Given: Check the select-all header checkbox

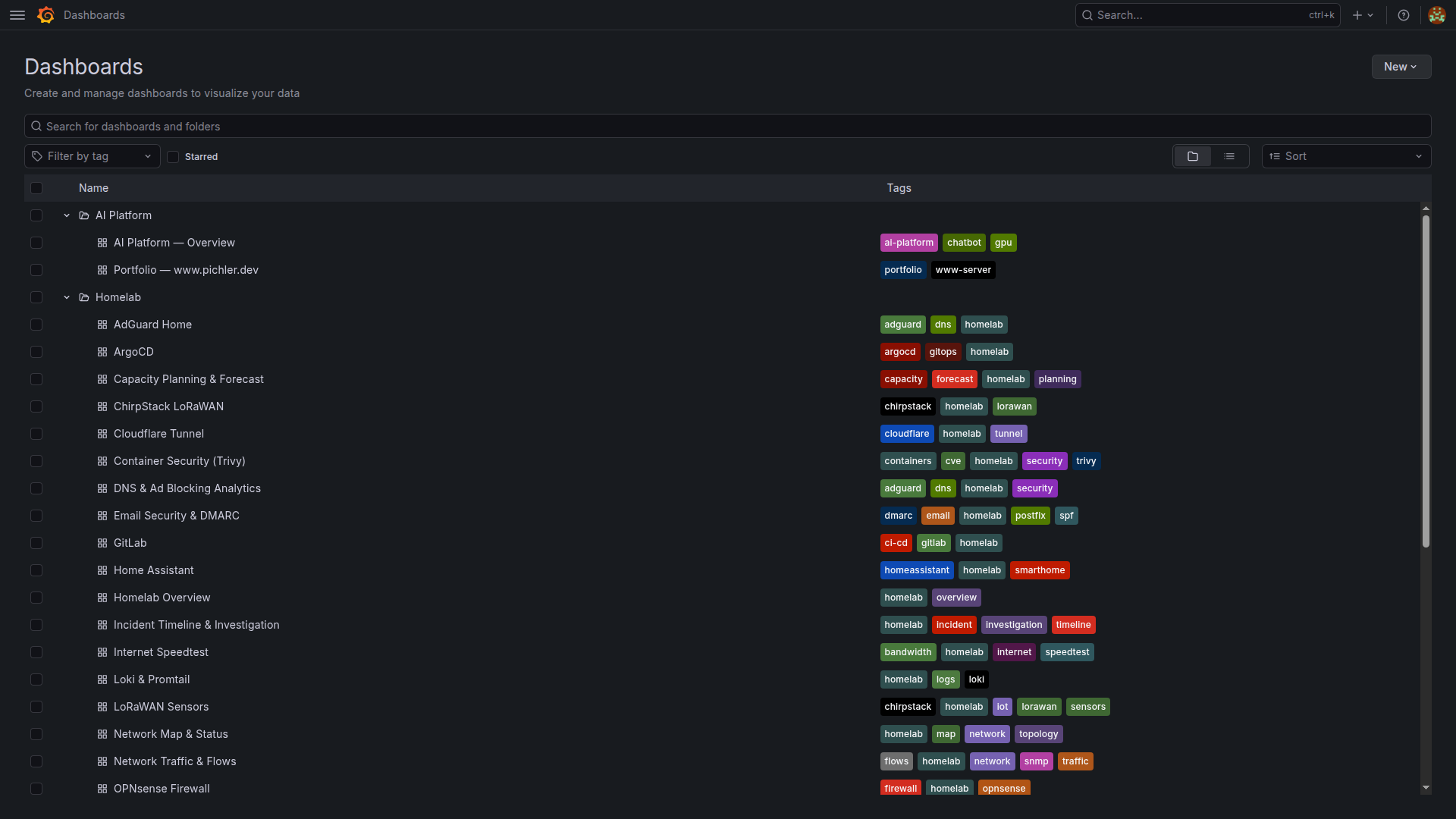Looking at the screenshot, I should [x=36, y=188].
